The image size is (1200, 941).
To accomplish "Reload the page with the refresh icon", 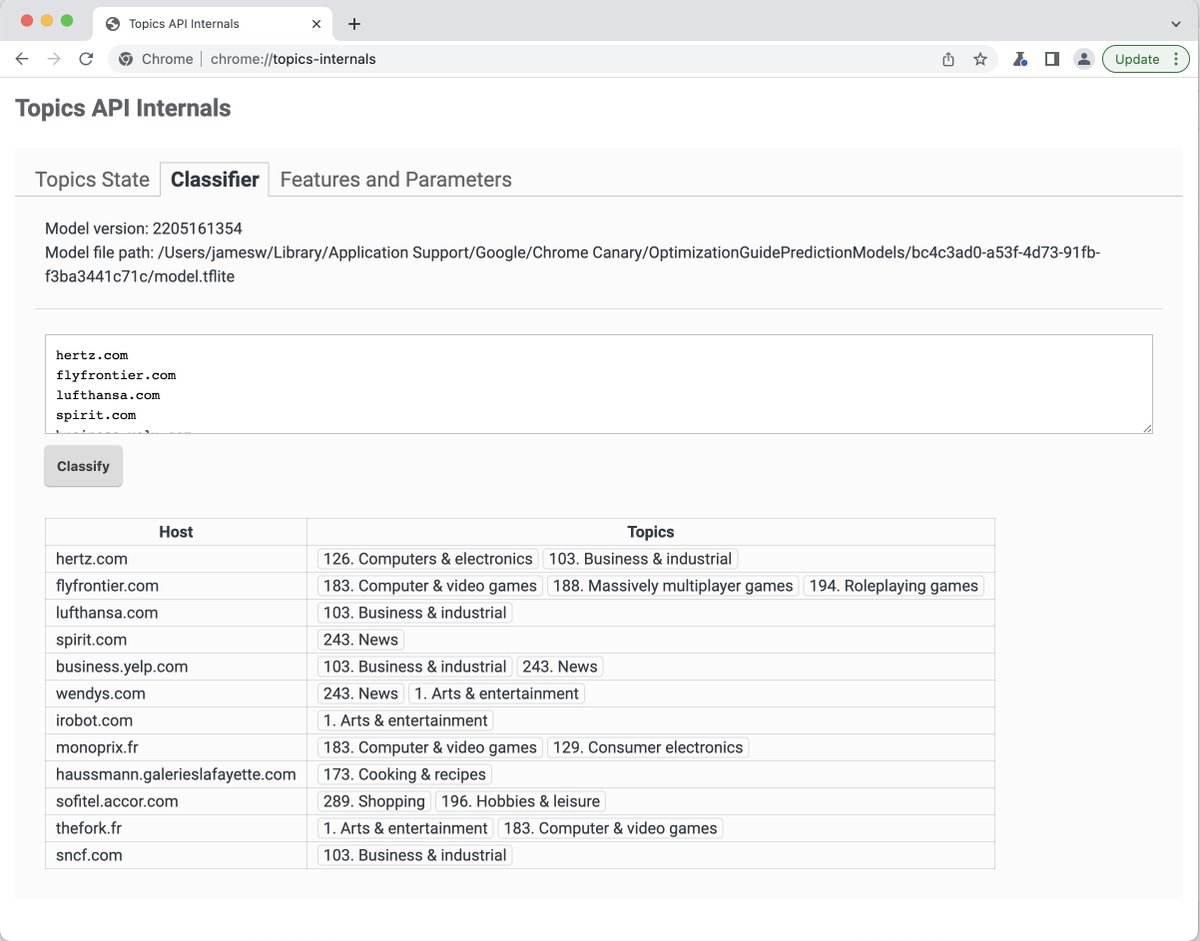I will (x=86, y=59).
